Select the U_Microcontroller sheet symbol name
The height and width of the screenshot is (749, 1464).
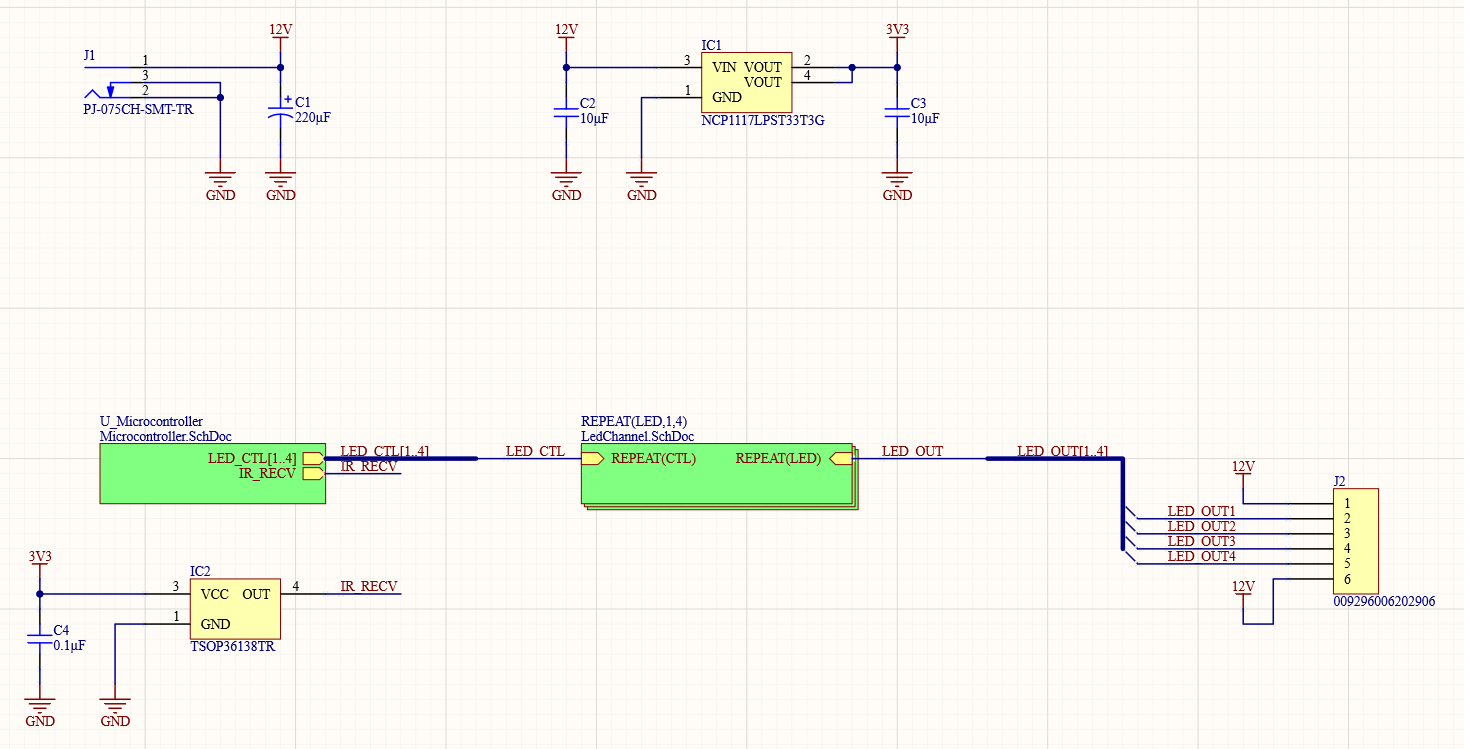click(x=151, y=421)
